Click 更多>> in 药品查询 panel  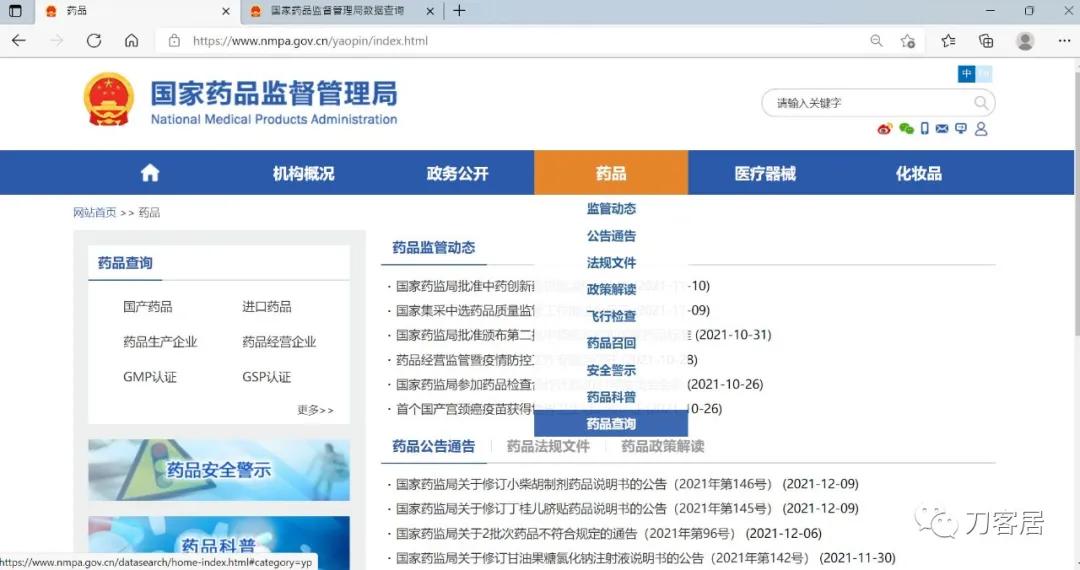pyautogui.click(x=315, y=410)
